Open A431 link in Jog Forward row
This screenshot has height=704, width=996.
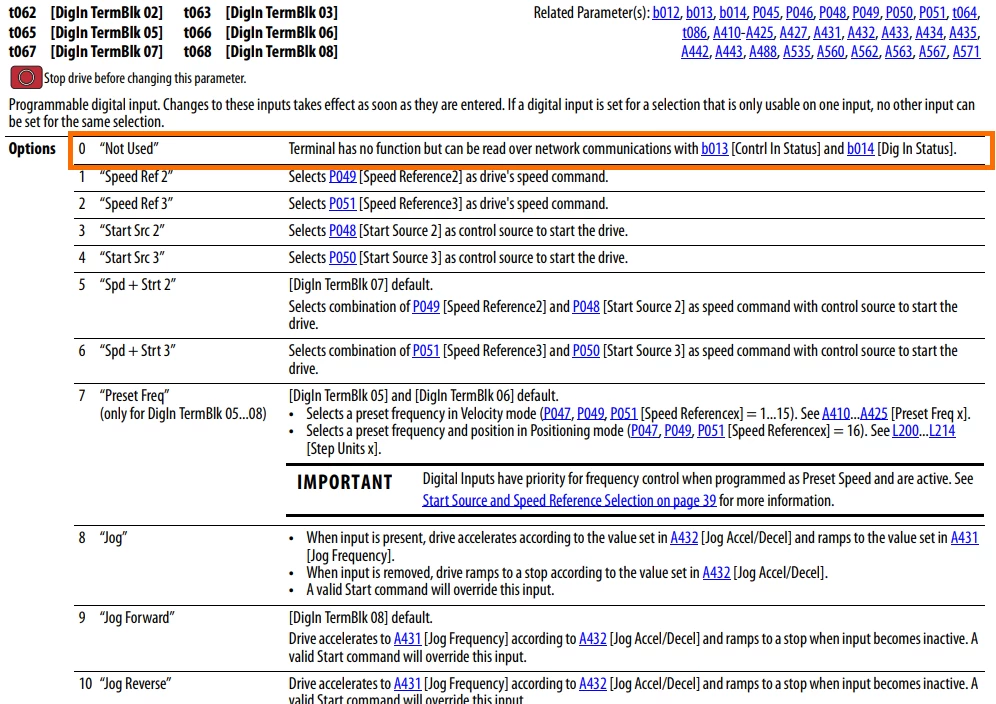click(408, 639)
